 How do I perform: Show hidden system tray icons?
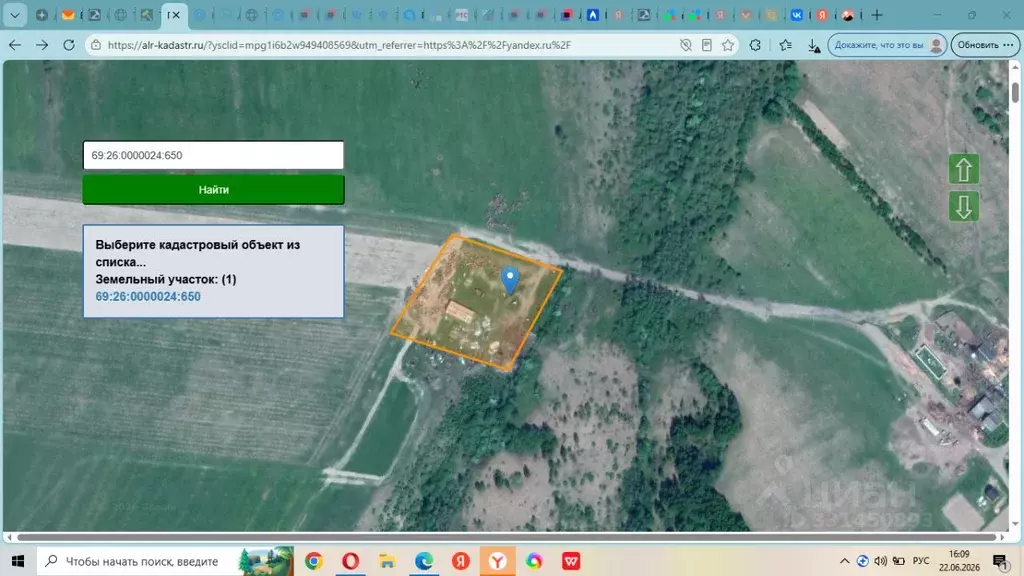844,561
